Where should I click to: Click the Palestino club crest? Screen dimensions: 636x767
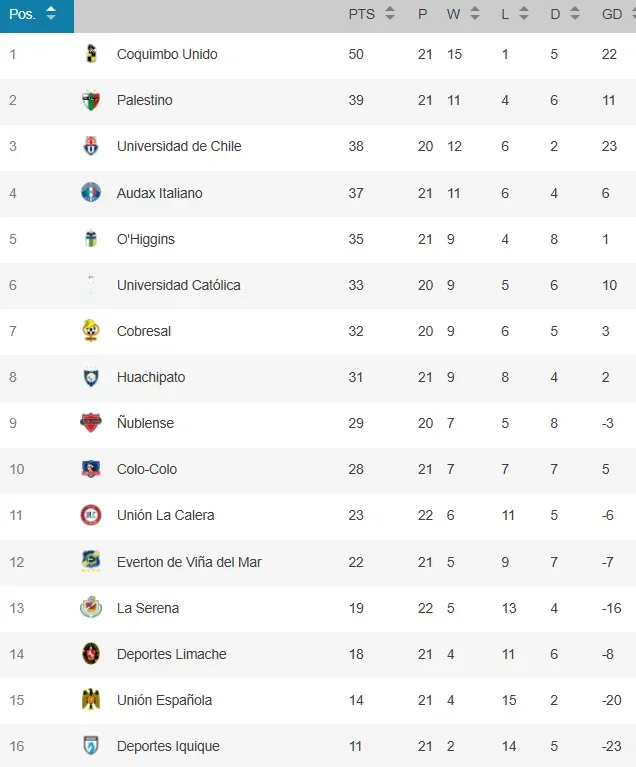point(91,100)
